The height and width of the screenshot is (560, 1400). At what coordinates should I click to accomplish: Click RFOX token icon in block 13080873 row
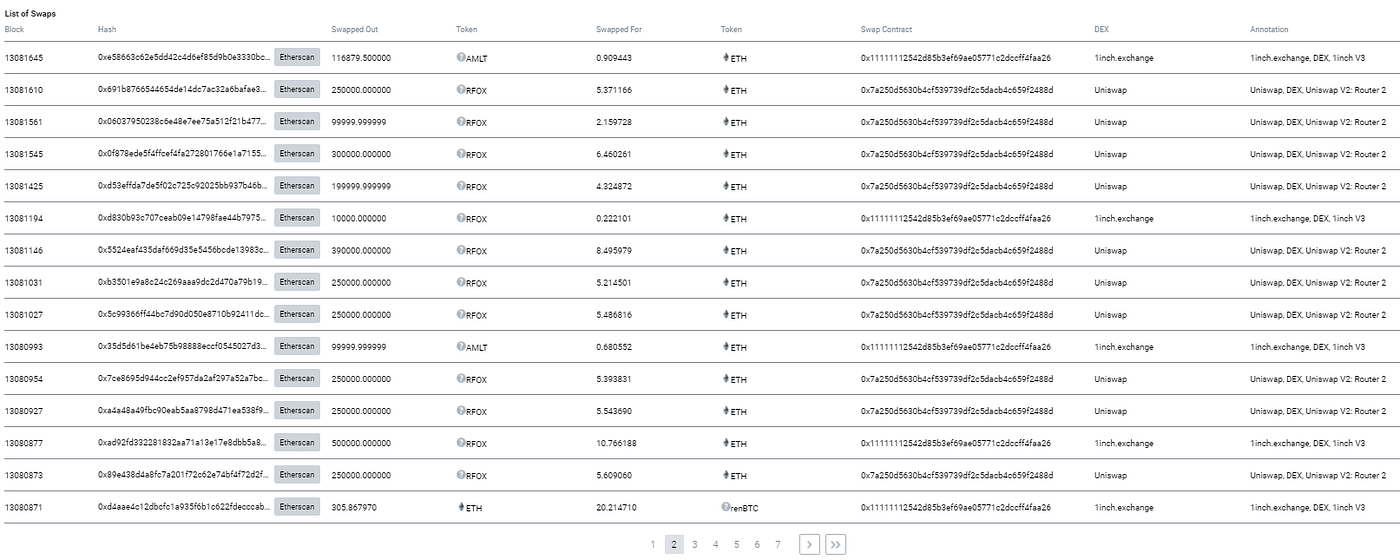pyautogui.click(x=461, y=475)
